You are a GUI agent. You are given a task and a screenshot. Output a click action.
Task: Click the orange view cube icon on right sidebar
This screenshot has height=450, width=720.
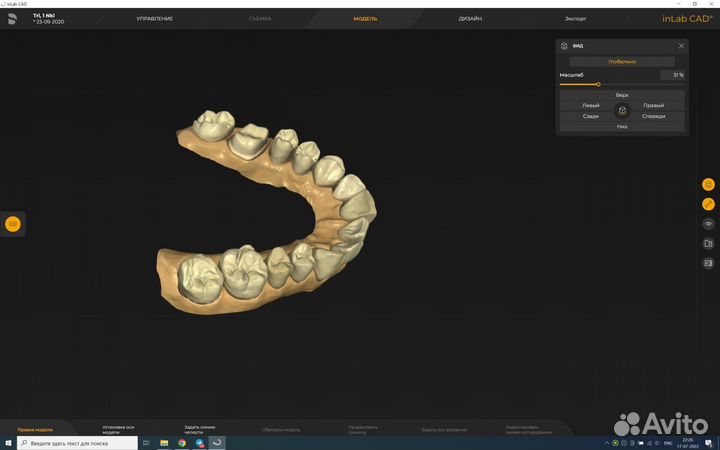[708, 184]
